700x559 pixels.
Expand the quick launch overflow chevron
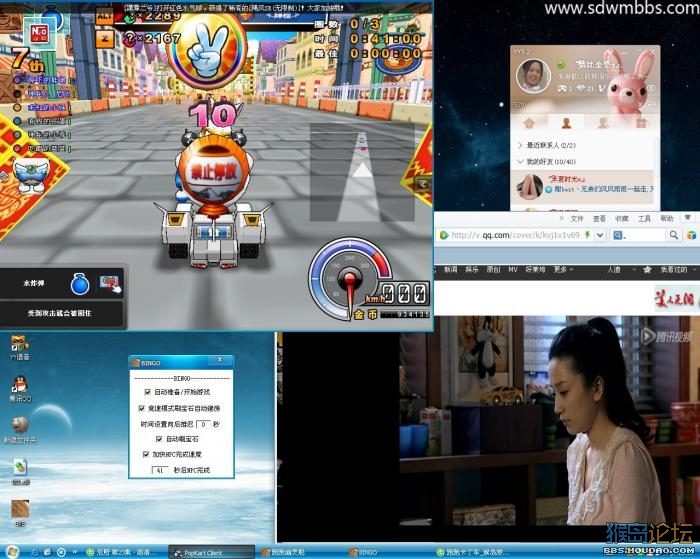pos(75,552)
